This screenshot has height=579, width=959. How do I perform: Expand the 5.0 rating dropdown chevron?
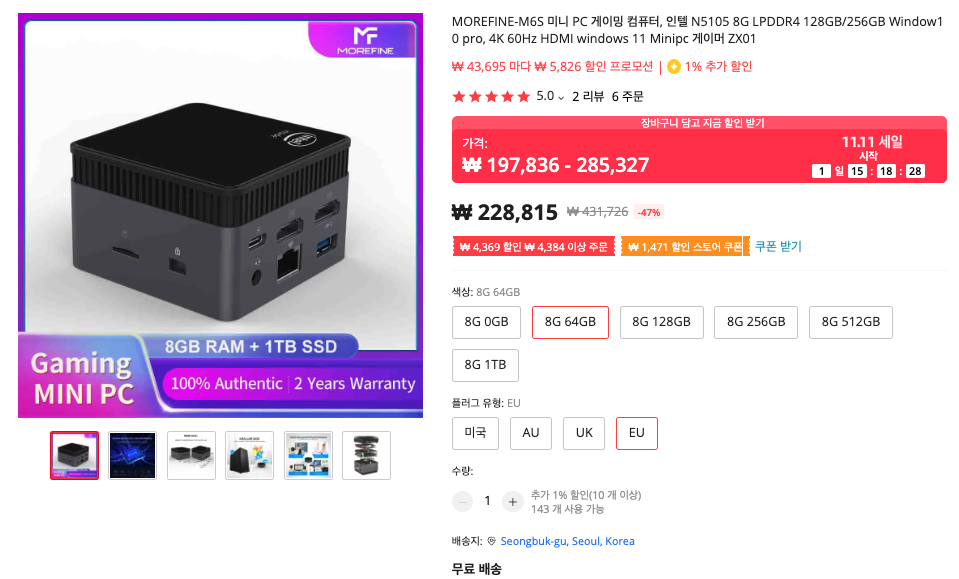561,97
